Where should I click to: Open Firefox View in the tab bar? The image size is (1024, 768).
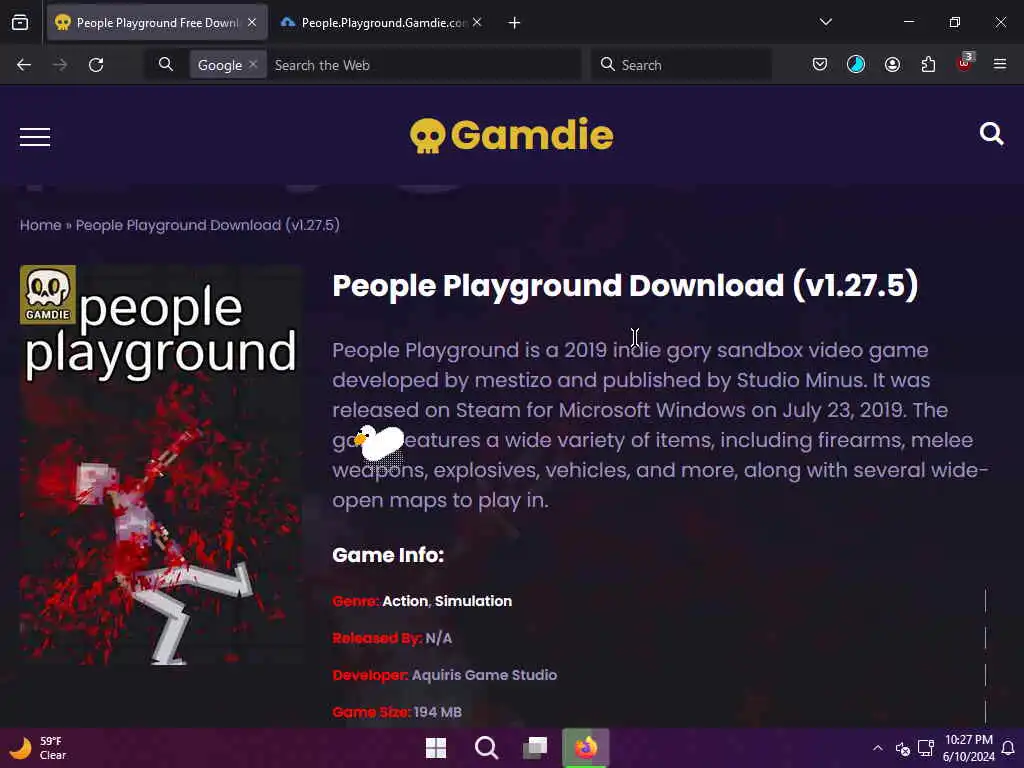click(x=20, y=23)
